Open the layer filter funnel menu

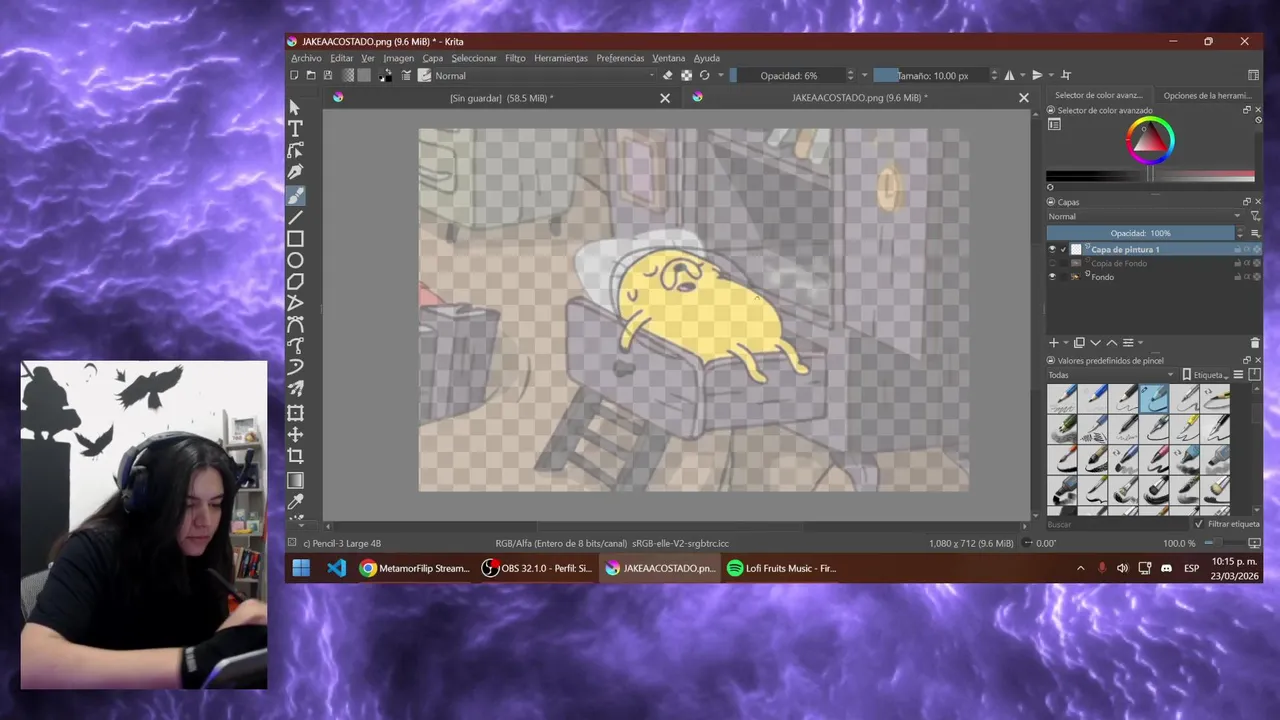point(1255,216)
